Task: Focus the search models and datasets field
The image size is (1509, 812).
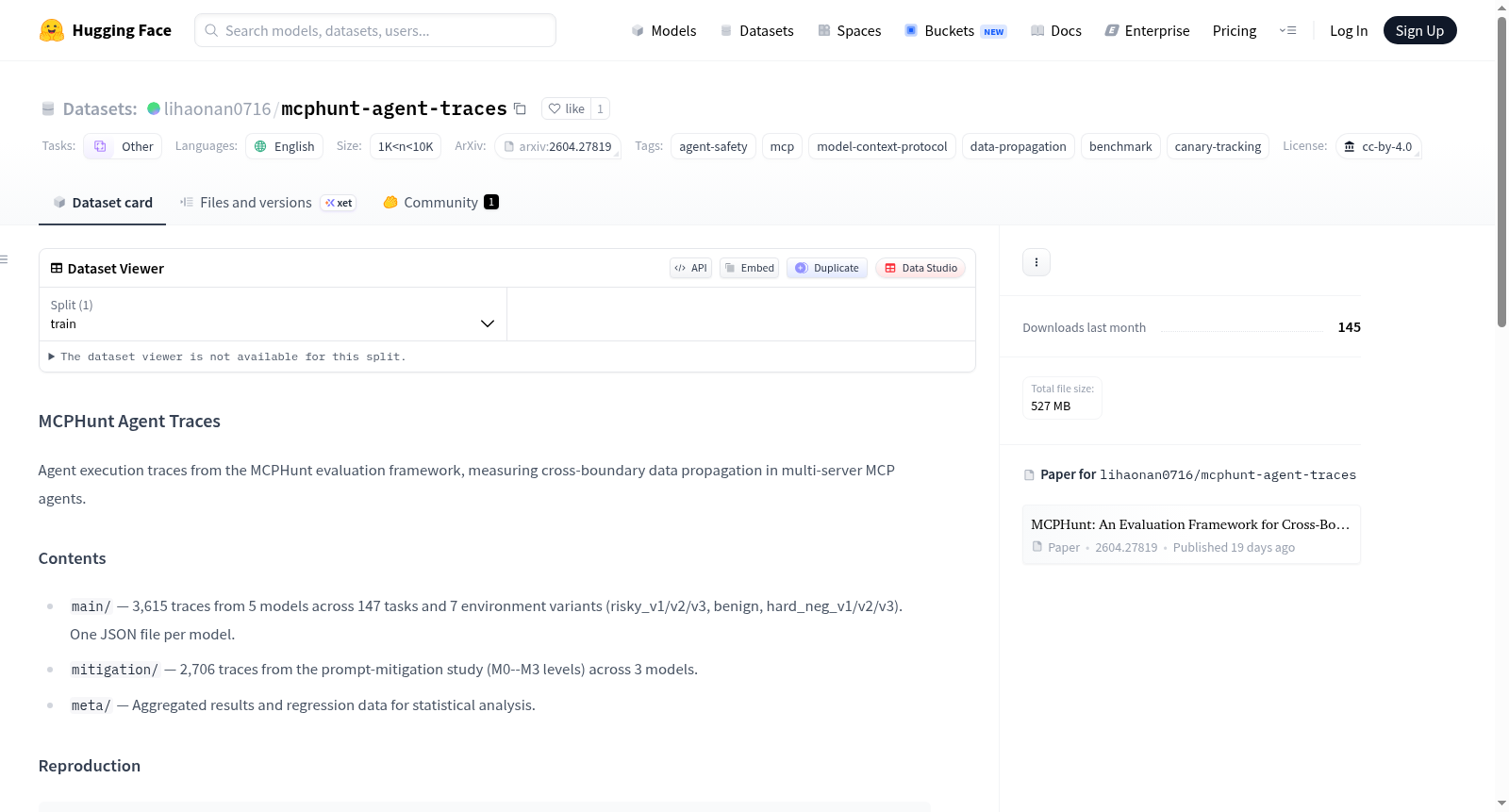Action: coord(375,30)
